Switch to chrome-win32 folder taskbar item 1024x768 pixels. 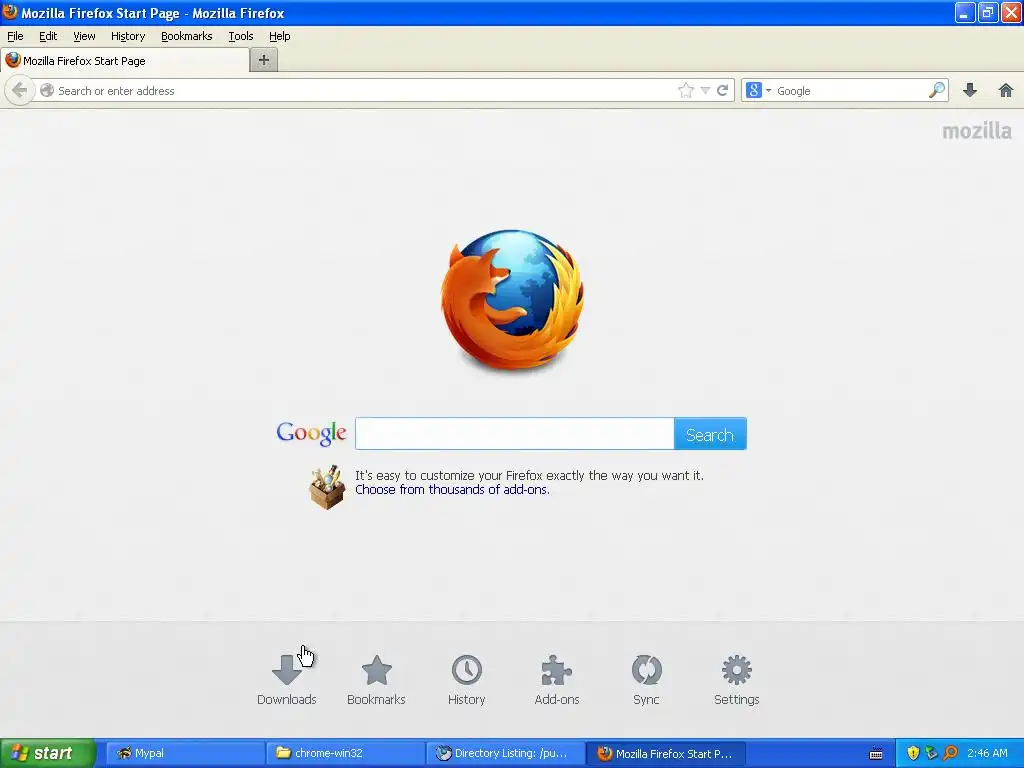[346, 753]
